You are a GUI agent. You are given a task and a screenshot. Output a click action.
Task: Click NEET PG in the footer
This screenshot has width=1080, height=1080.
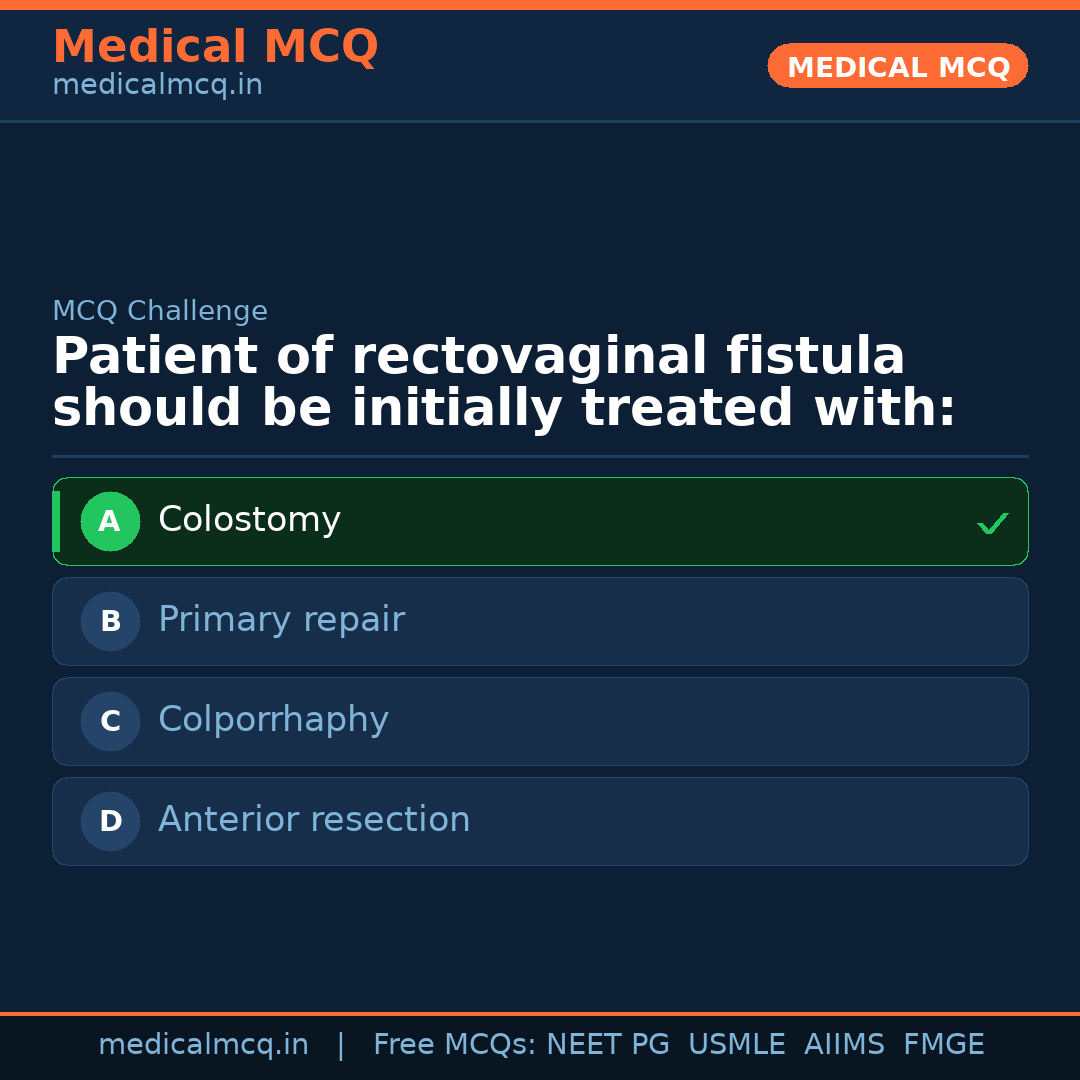(608, 1045)
